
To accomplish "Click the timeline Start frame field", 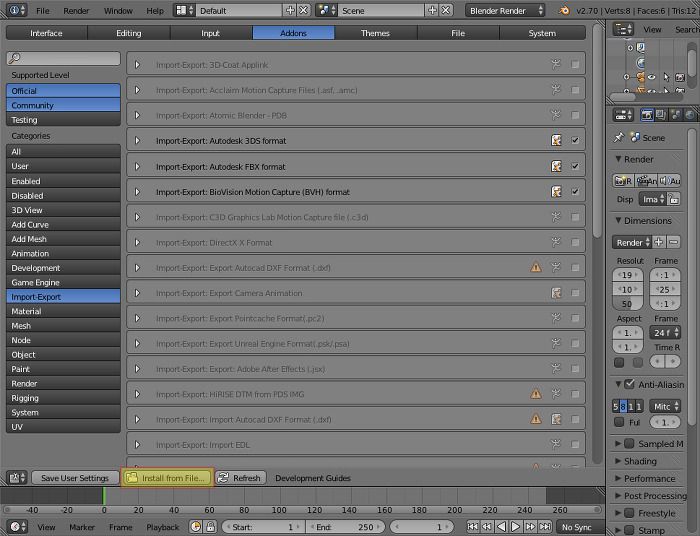I will (x=263, y=527).
